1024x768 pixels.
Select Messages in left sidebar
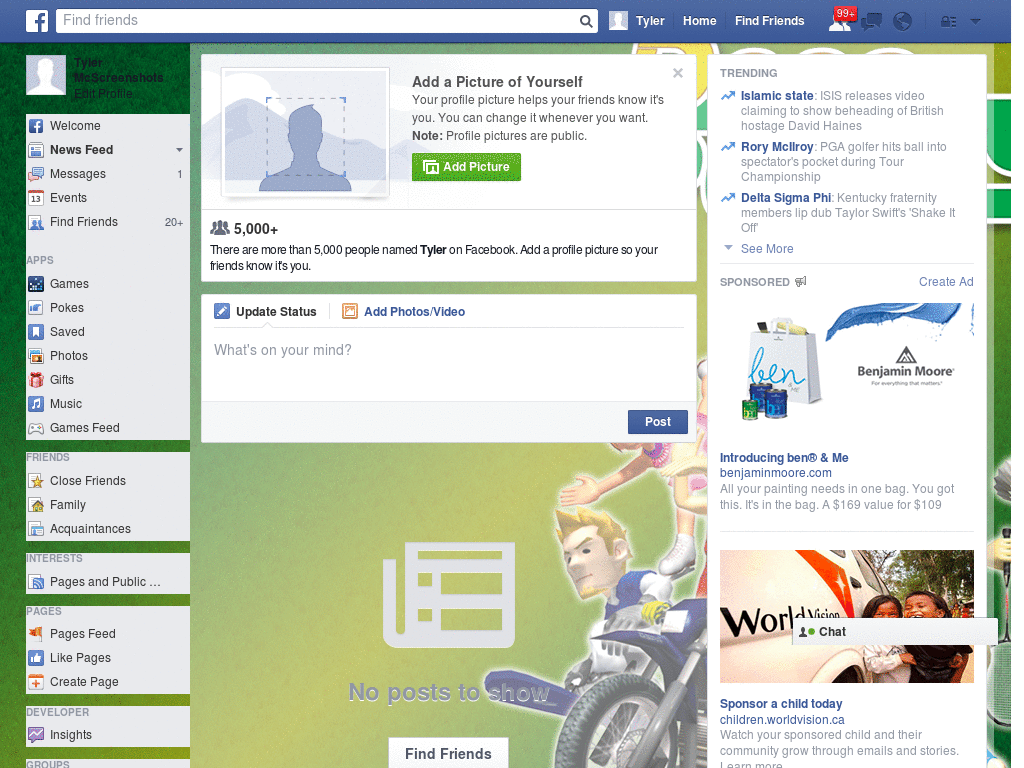(x=108, y=174)
